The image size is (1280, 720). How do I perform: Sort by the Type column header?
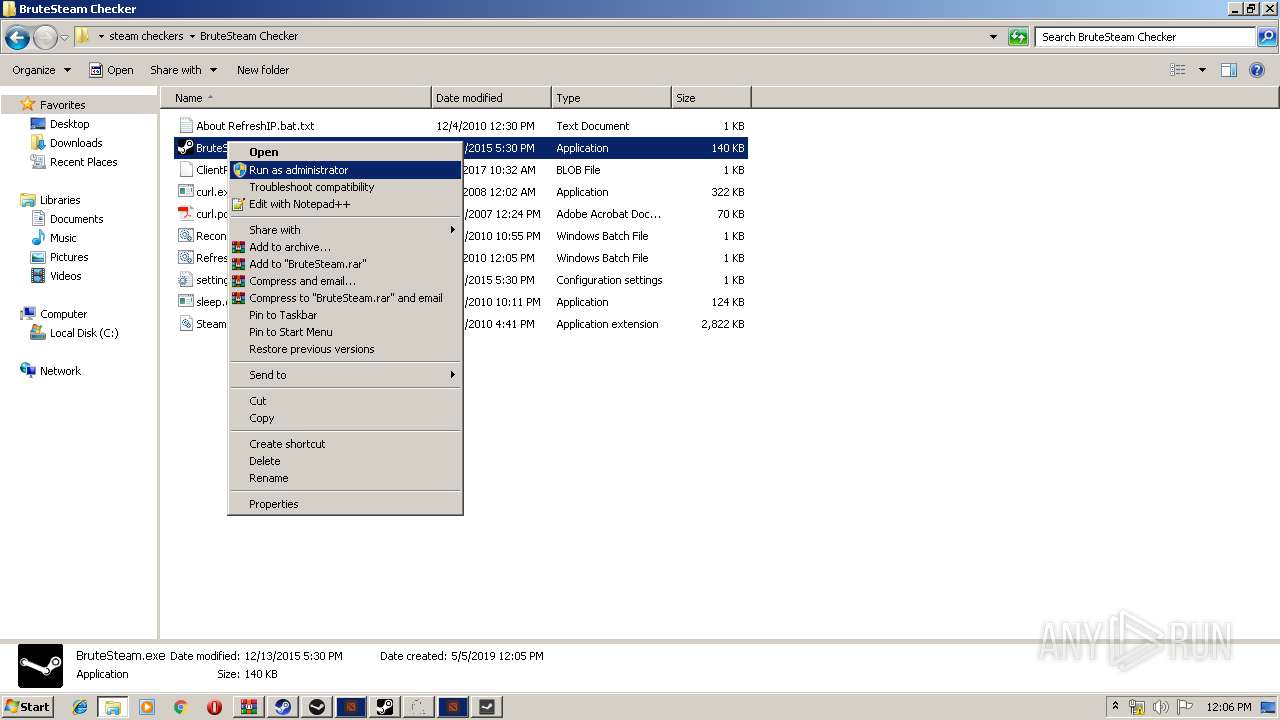pos(611,98)
